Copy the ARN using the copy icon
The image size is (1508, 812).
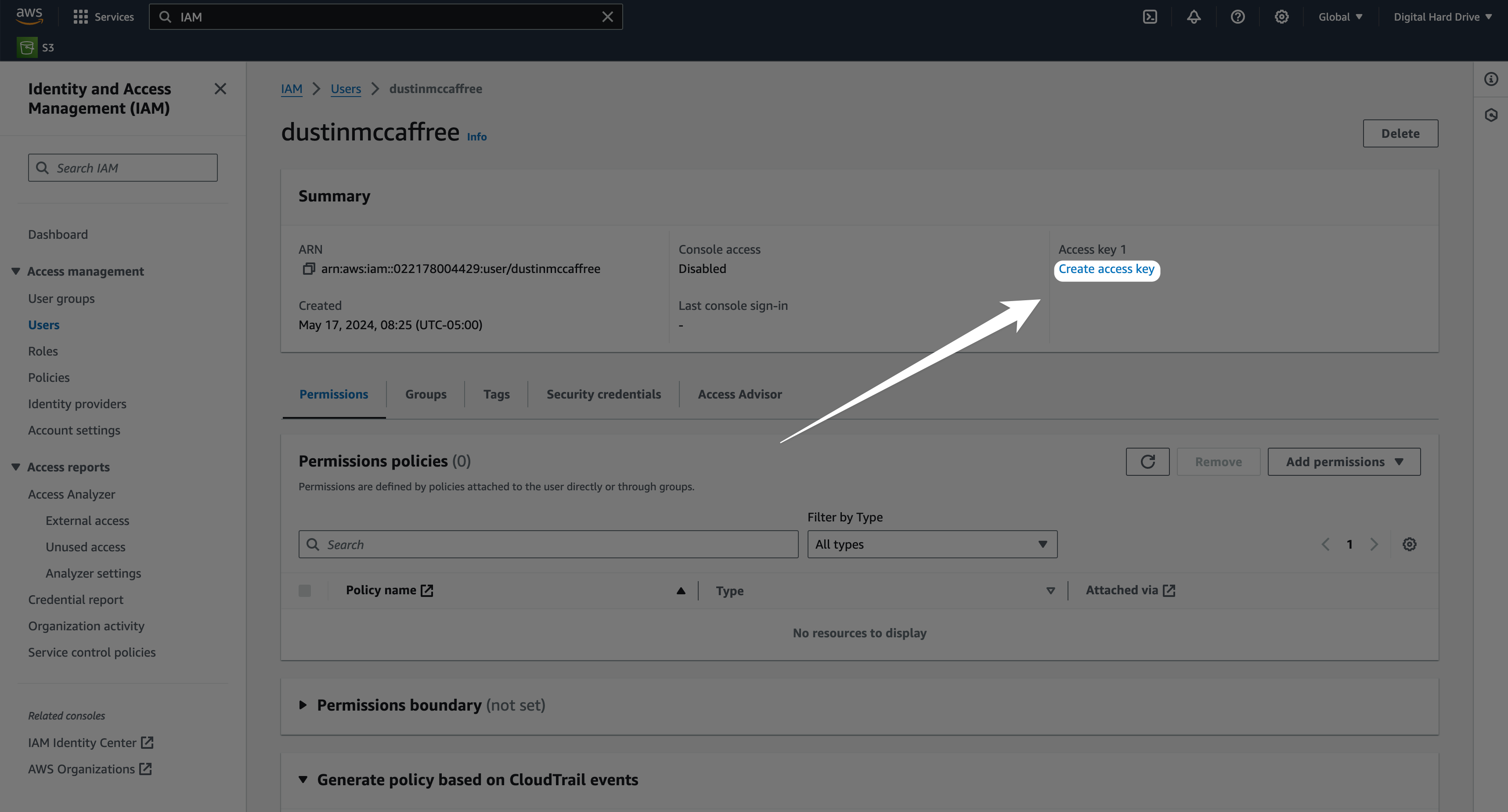[309, 269]
